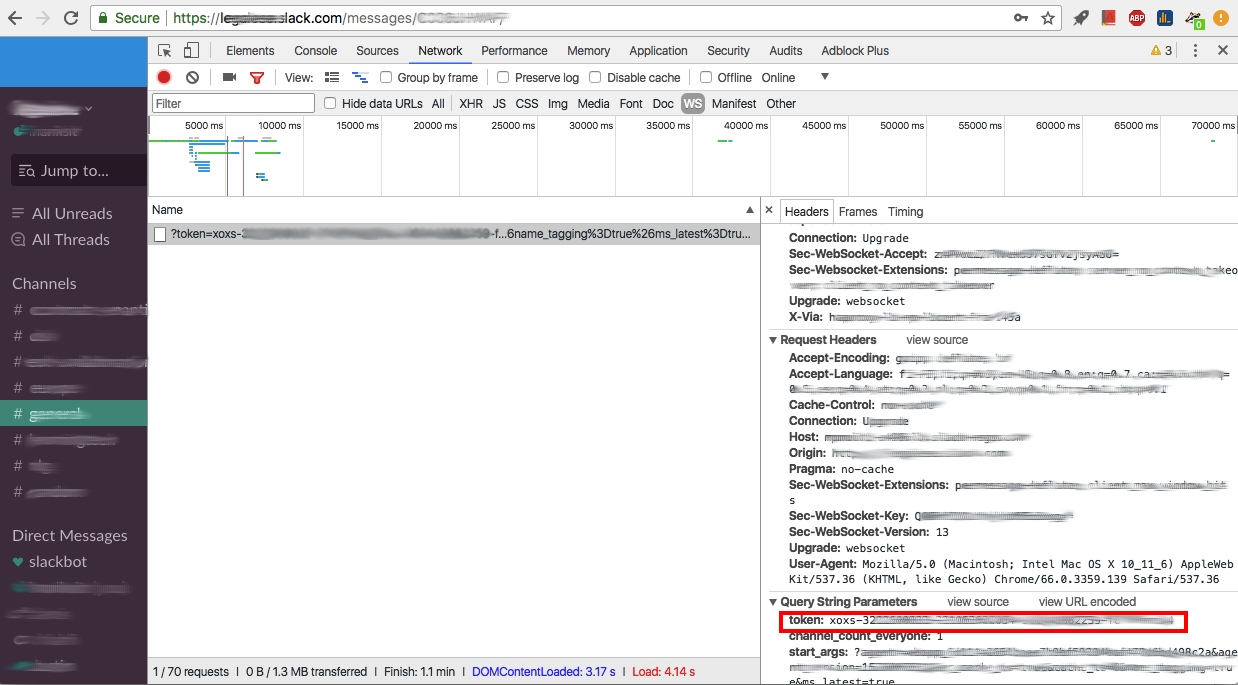Select the XHR filter type
This screenshot has height=685, width=1238.
[471, 103]
